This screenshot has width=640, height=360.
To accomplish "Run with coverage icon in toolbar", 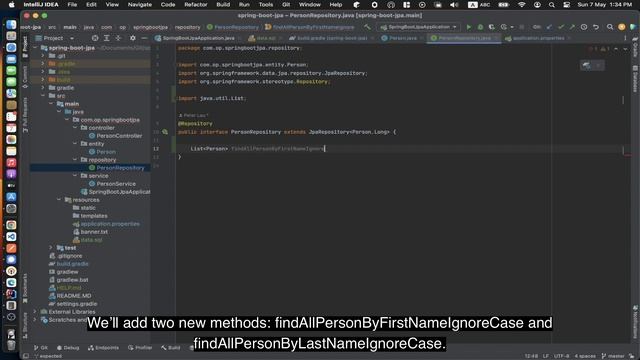I will pyautogui.click(x=492, y=27).
